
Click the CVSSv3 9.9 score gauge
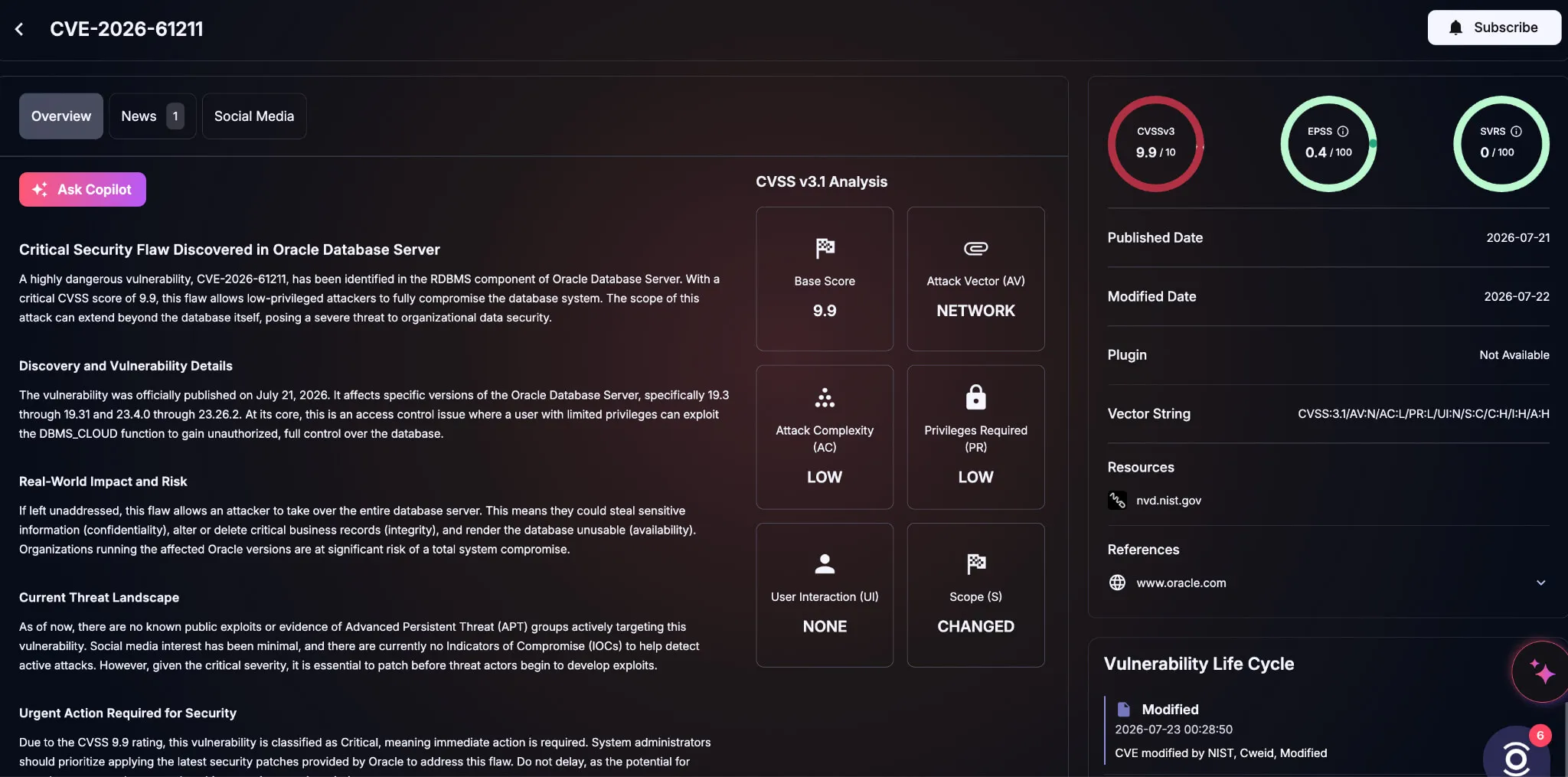tap(1155, 143)
